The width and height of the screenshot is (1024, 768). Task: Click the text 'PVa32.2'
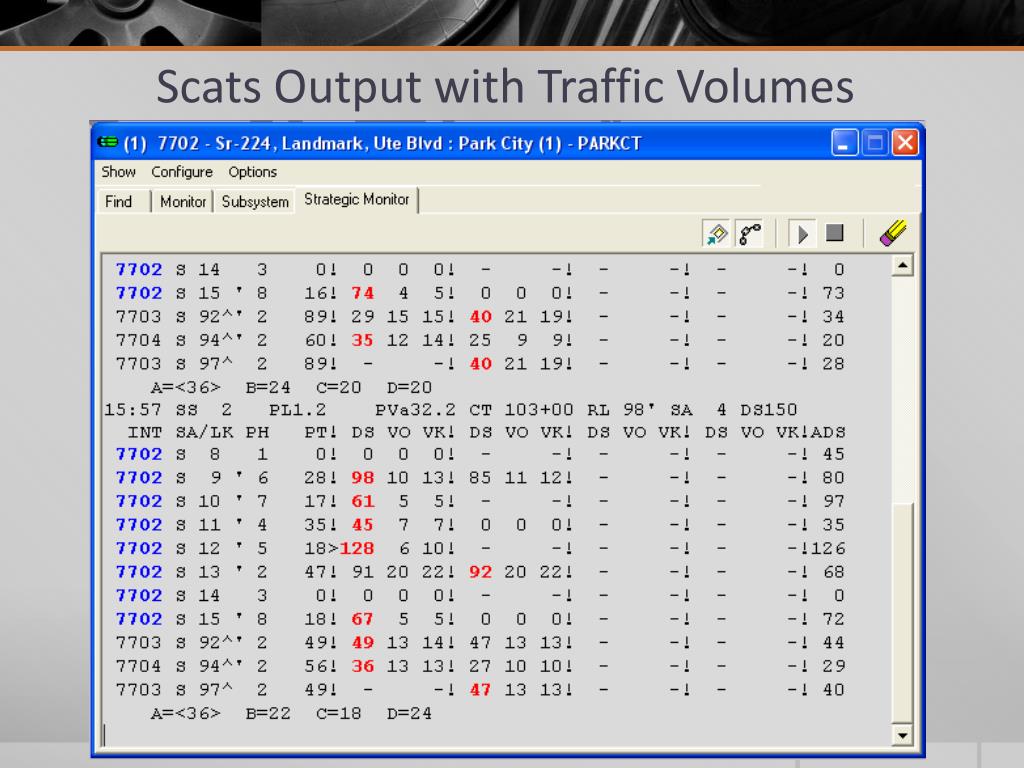click(415, 409)
